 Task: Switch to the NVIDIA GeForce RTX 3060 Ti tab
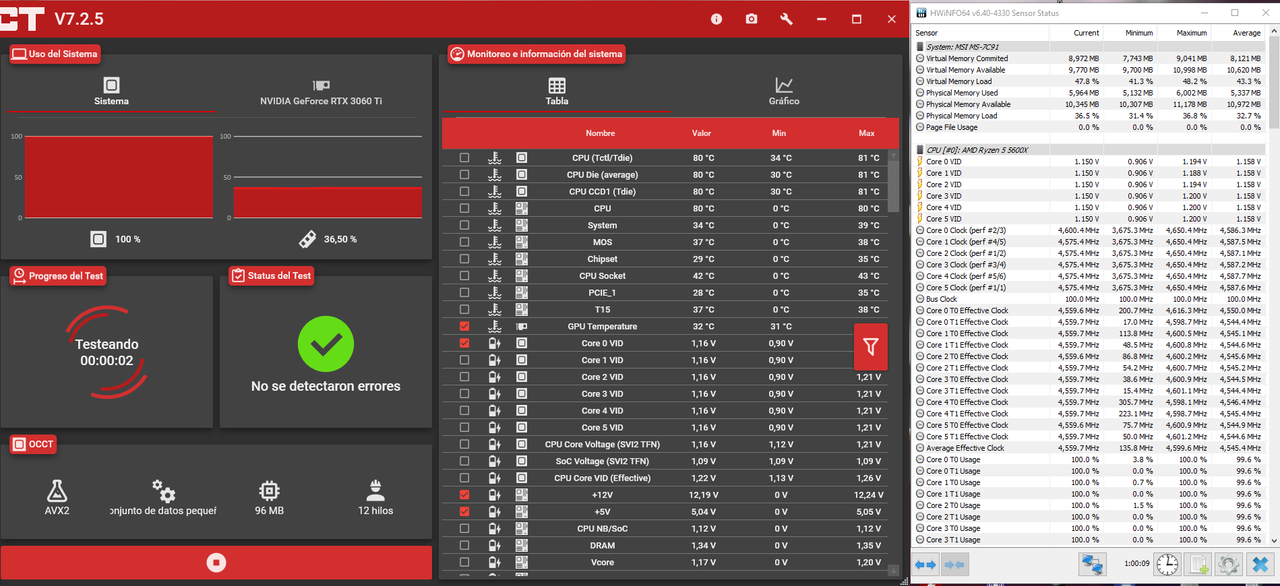321,93
